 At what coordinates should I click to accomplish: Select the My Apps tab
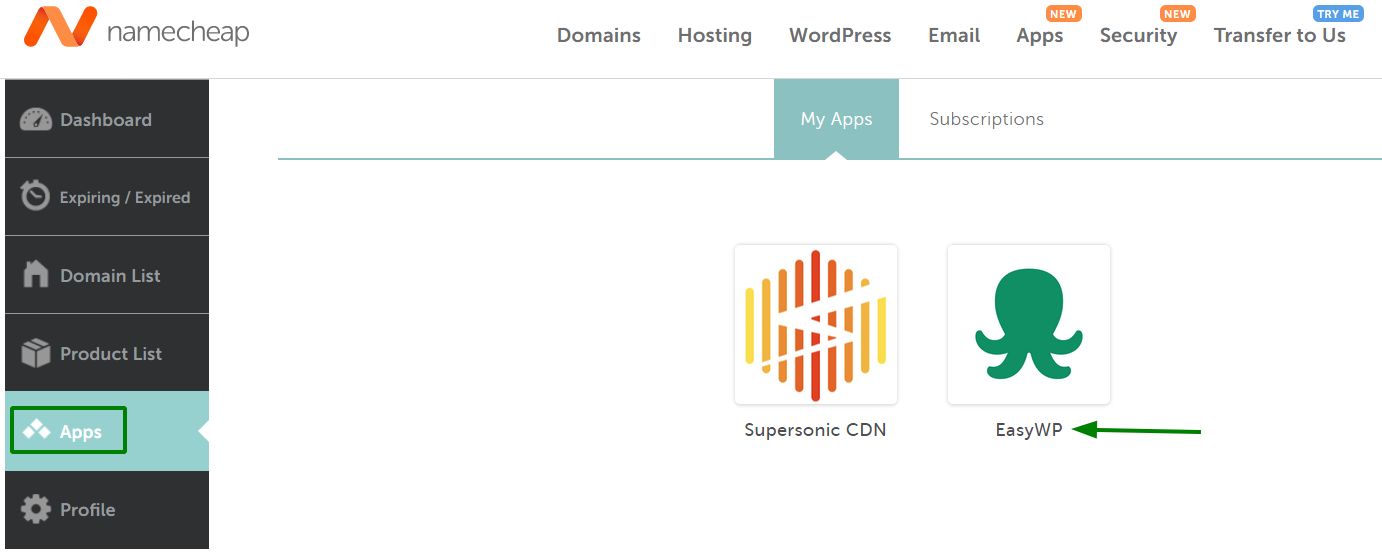tap(836, 119)
